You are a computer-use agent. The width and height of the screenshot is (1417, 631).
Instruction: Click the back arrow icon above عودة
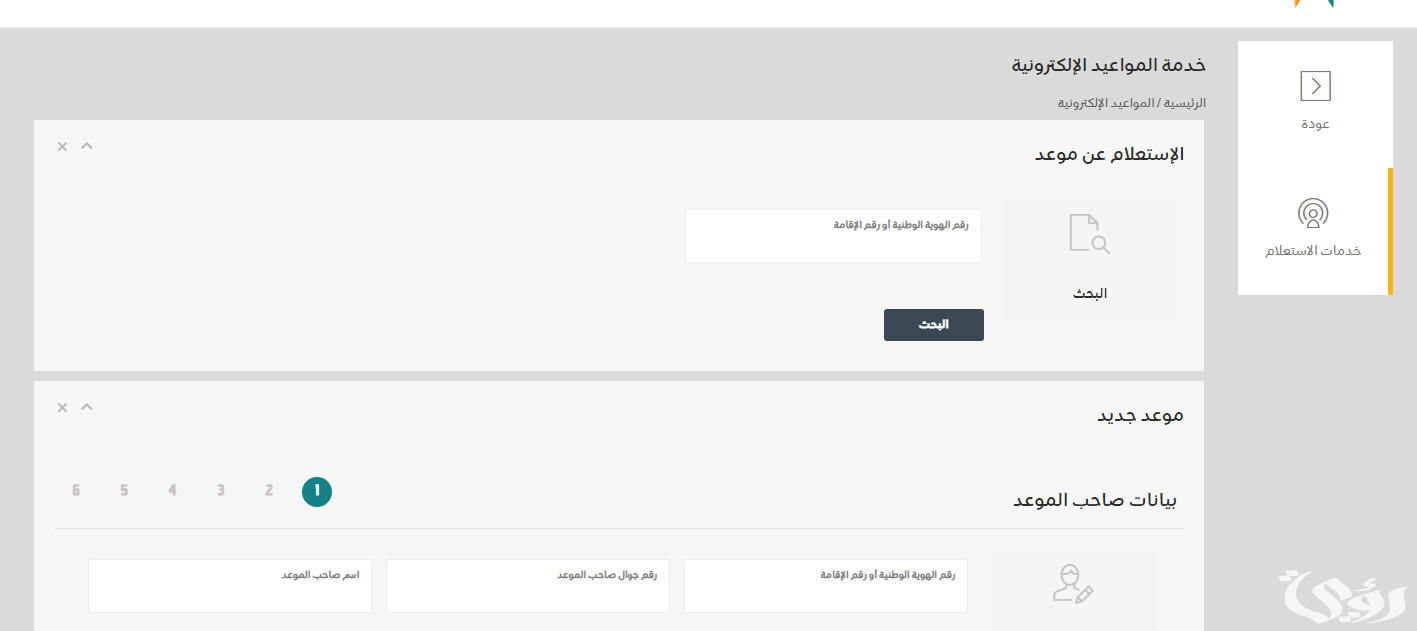pos(1315,86)
